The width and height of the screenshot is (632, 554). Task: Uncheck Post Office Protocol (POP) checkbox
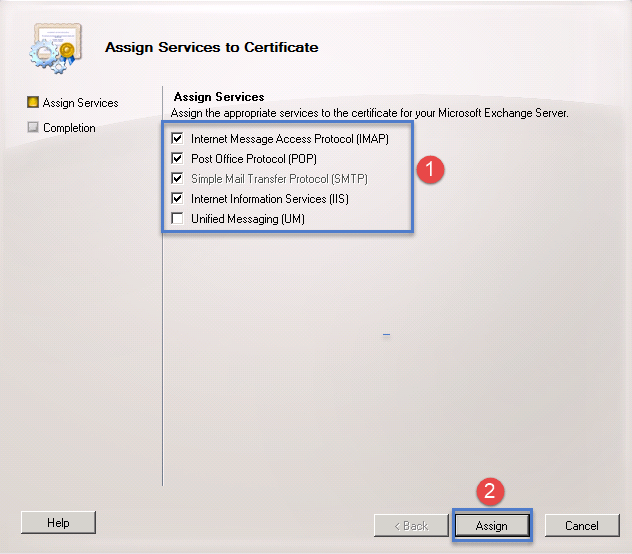coord(177,158)
